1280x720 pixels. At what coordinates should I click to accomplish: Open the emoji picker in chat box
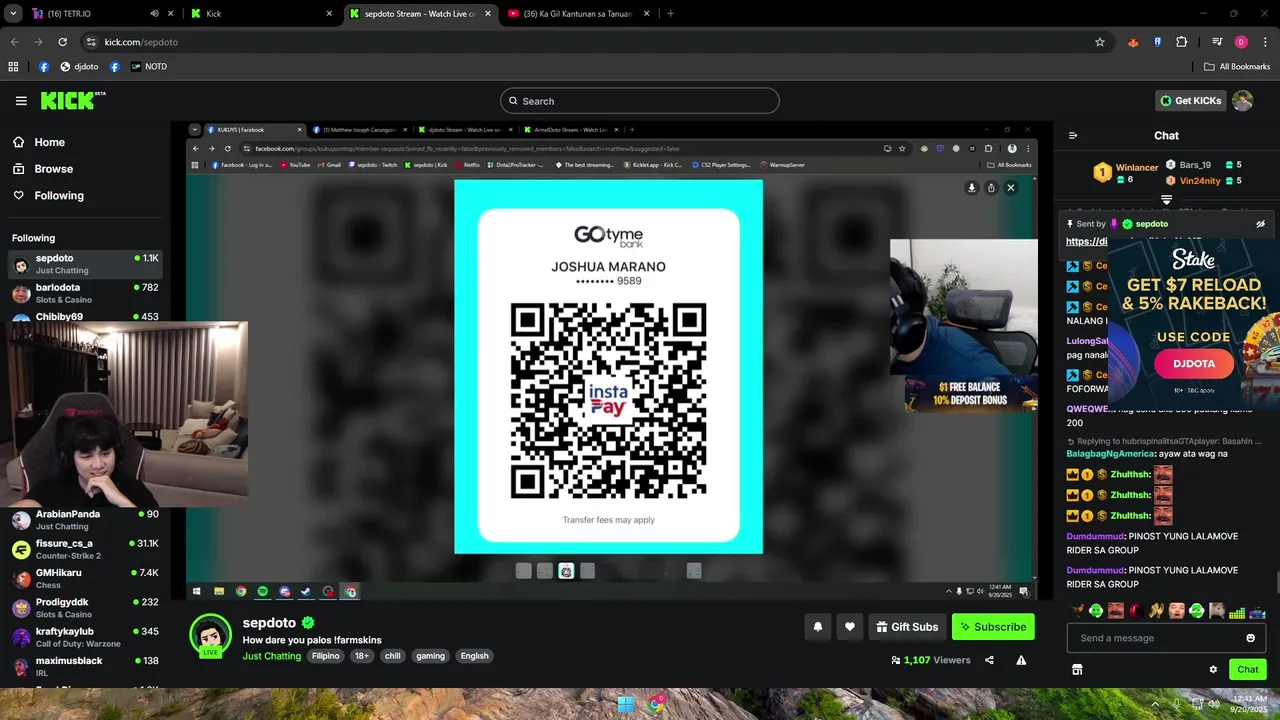[1250, 638]
